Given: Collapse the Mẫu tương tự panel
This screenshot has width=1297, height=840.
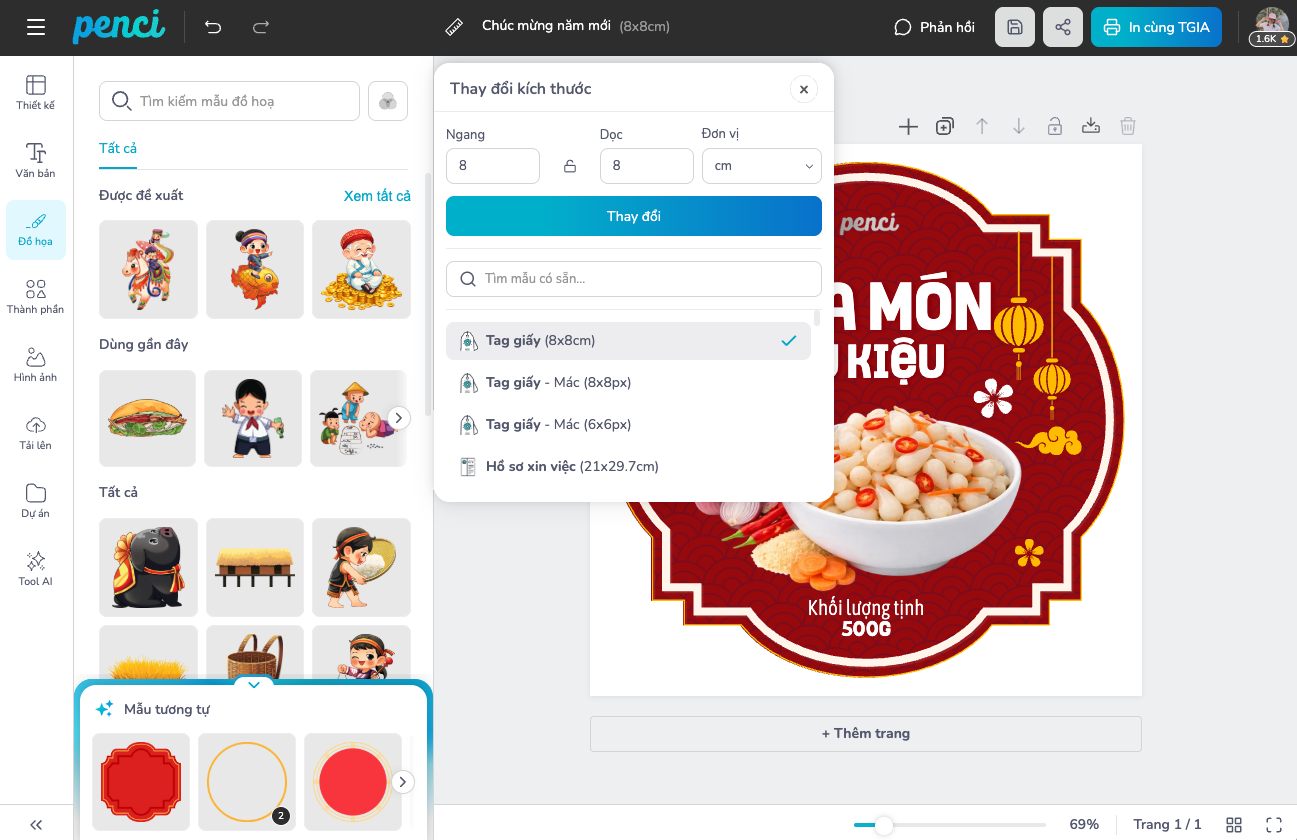Looking at the screenshot, I should pyautogui.click(x=254, y=685).
